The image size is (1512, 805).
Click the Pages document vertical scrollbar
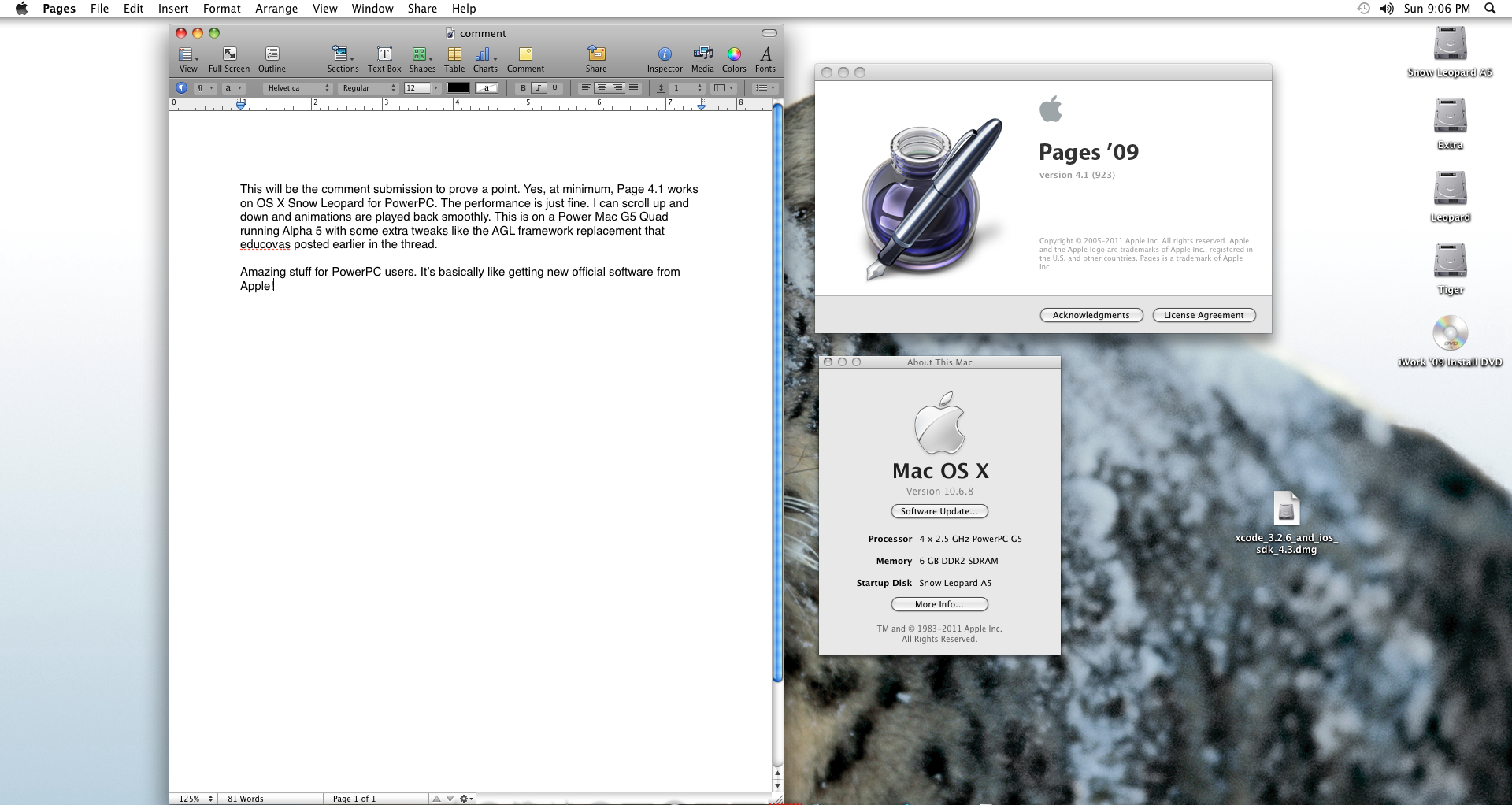click(x=777, y=394)
